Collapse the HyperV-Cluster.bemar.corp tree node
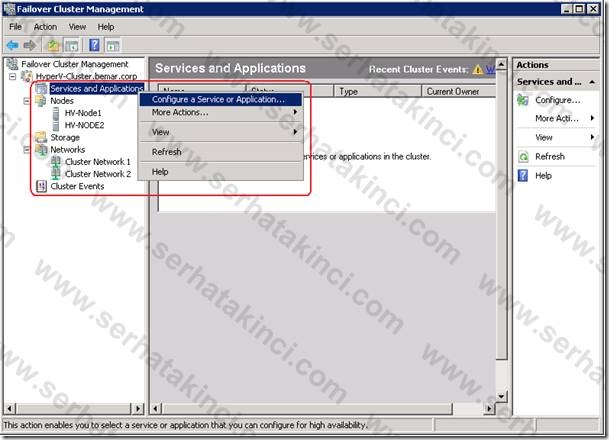 click(x=12, y=77)
